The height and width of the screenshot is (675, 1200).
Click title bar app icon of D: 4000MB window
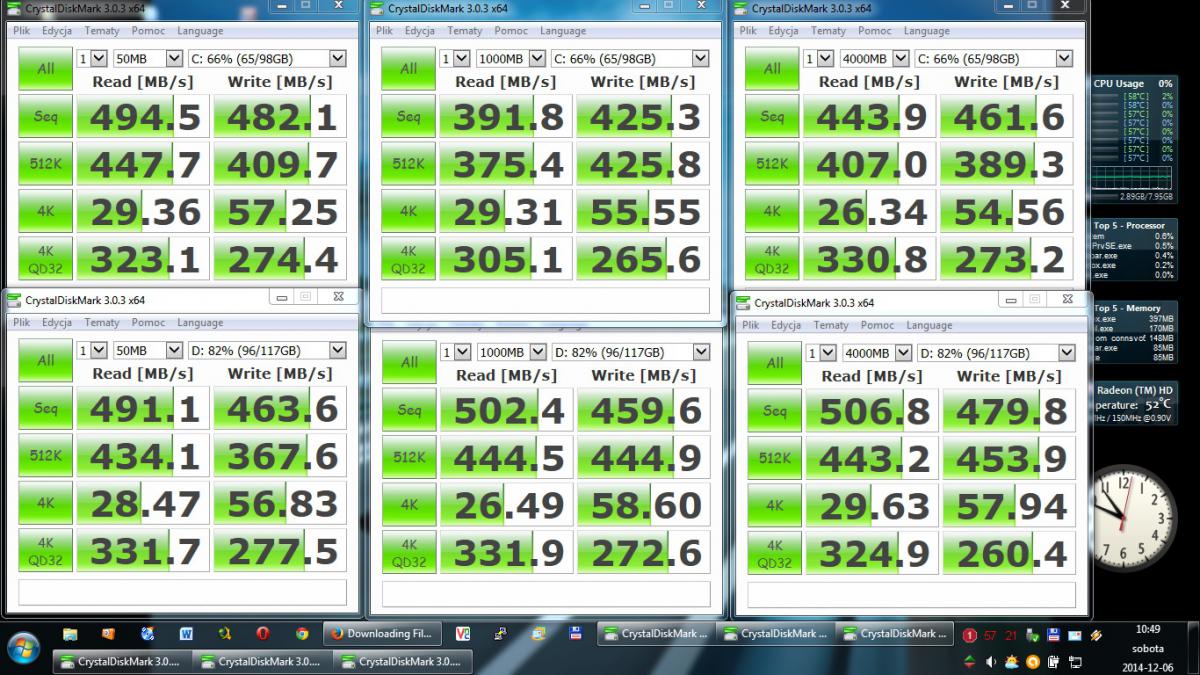tap(744, 302)
